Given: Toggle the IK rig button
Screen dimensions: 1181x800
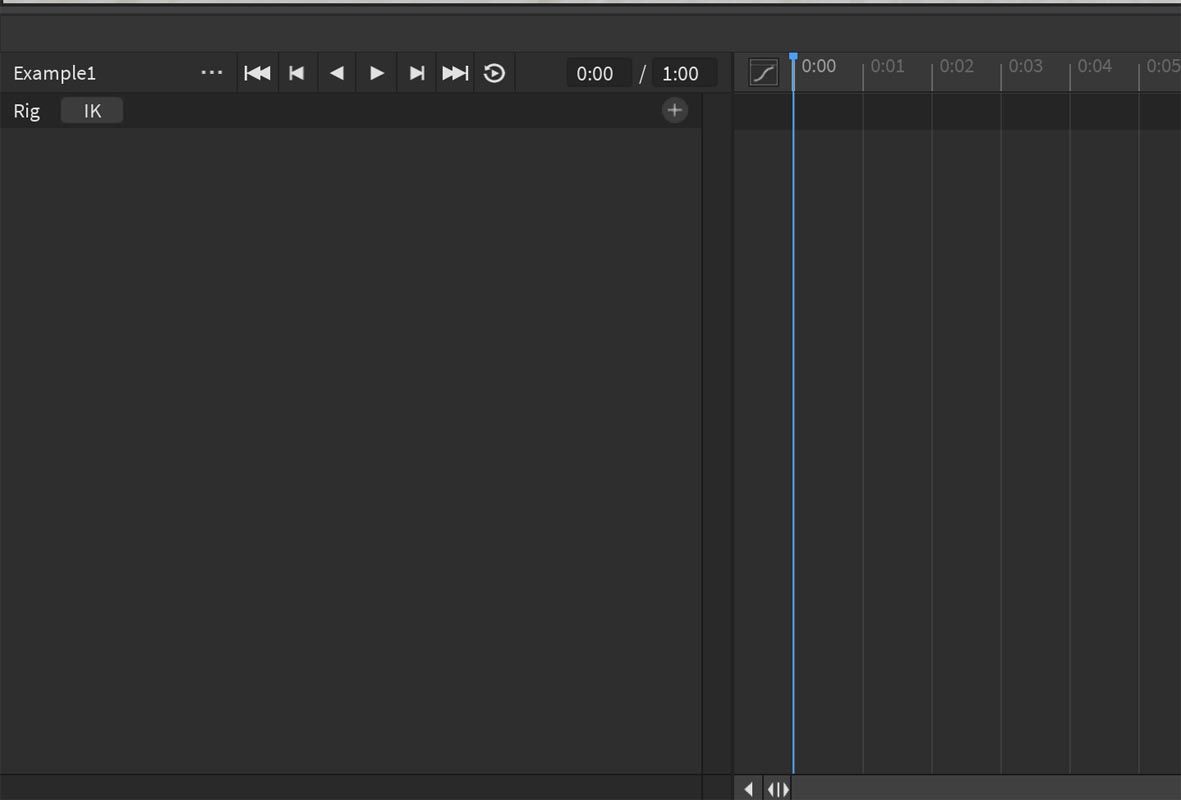Looking at the screenshot, I should coord(92,111).
